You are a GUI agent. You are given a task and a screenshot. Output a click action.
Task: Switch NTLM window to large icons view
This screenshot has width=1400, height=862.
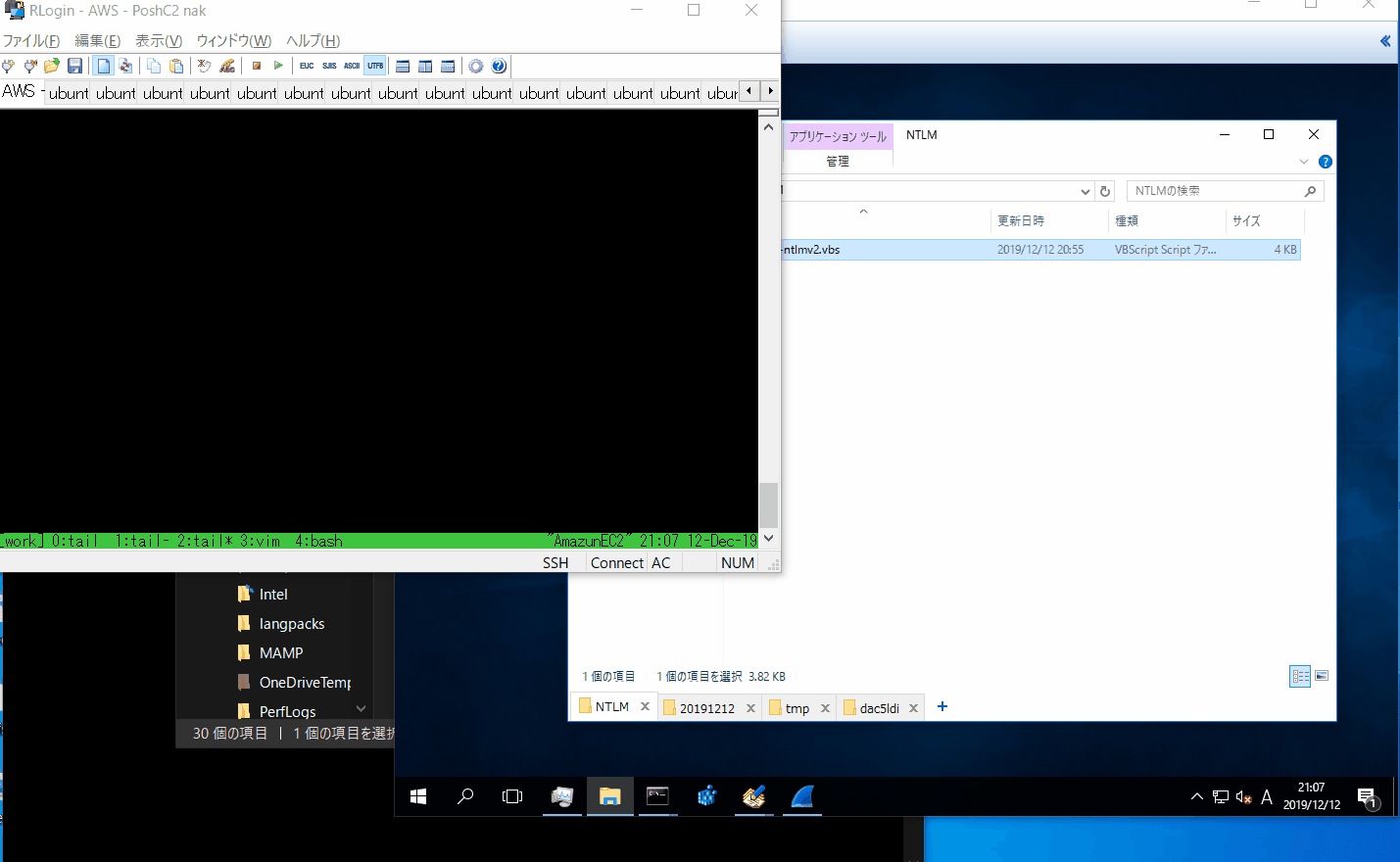(x=1322, y=676)
